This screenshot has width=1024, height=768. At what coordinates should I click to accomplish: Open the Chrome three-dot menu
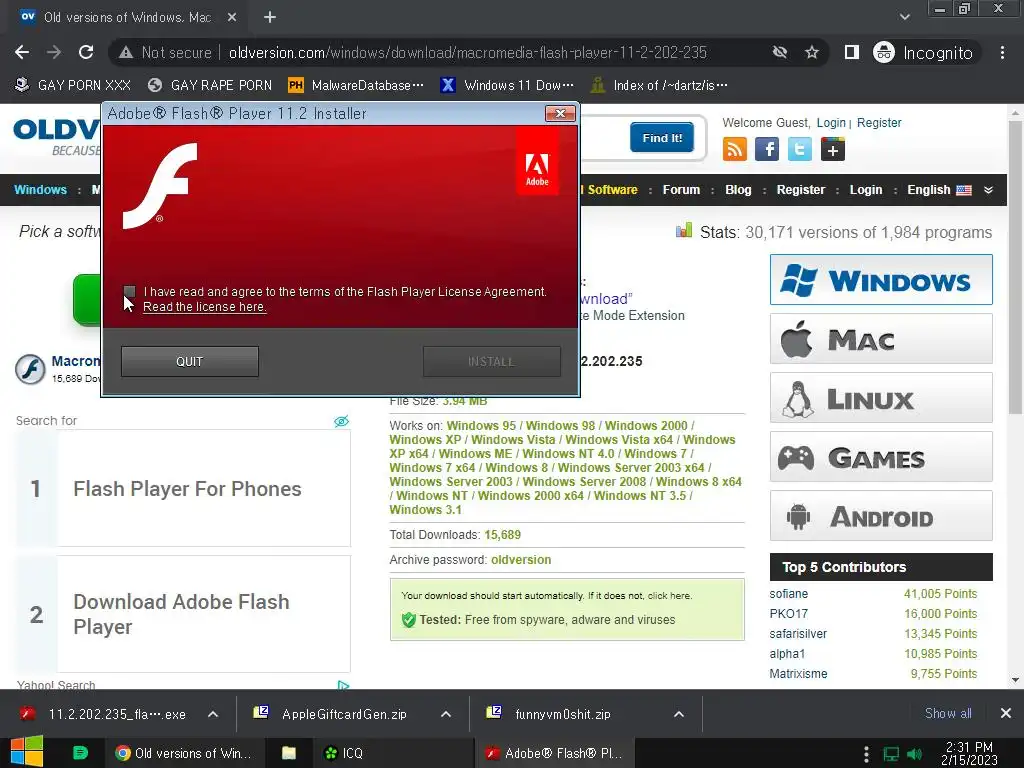point(1002,52)
